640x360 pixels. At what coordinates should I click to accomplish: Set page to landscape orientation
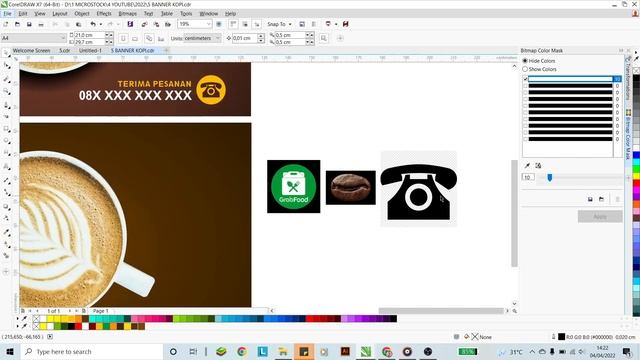pos(135,38)
